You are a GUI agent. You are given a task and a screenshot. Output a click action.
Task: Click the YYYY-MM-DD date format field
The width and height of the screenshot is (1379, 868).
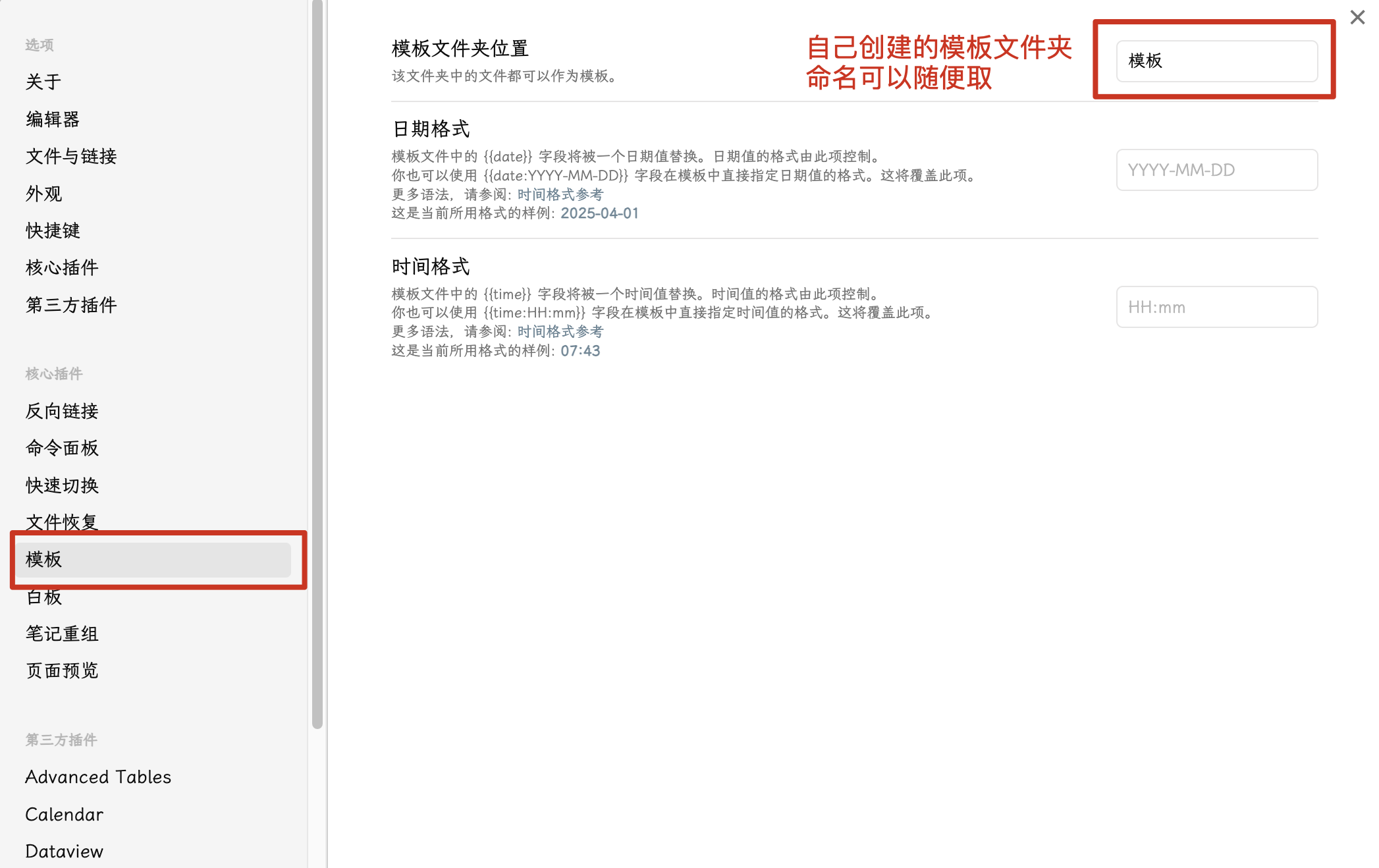pyautogui.click(x=1216, y=170)
